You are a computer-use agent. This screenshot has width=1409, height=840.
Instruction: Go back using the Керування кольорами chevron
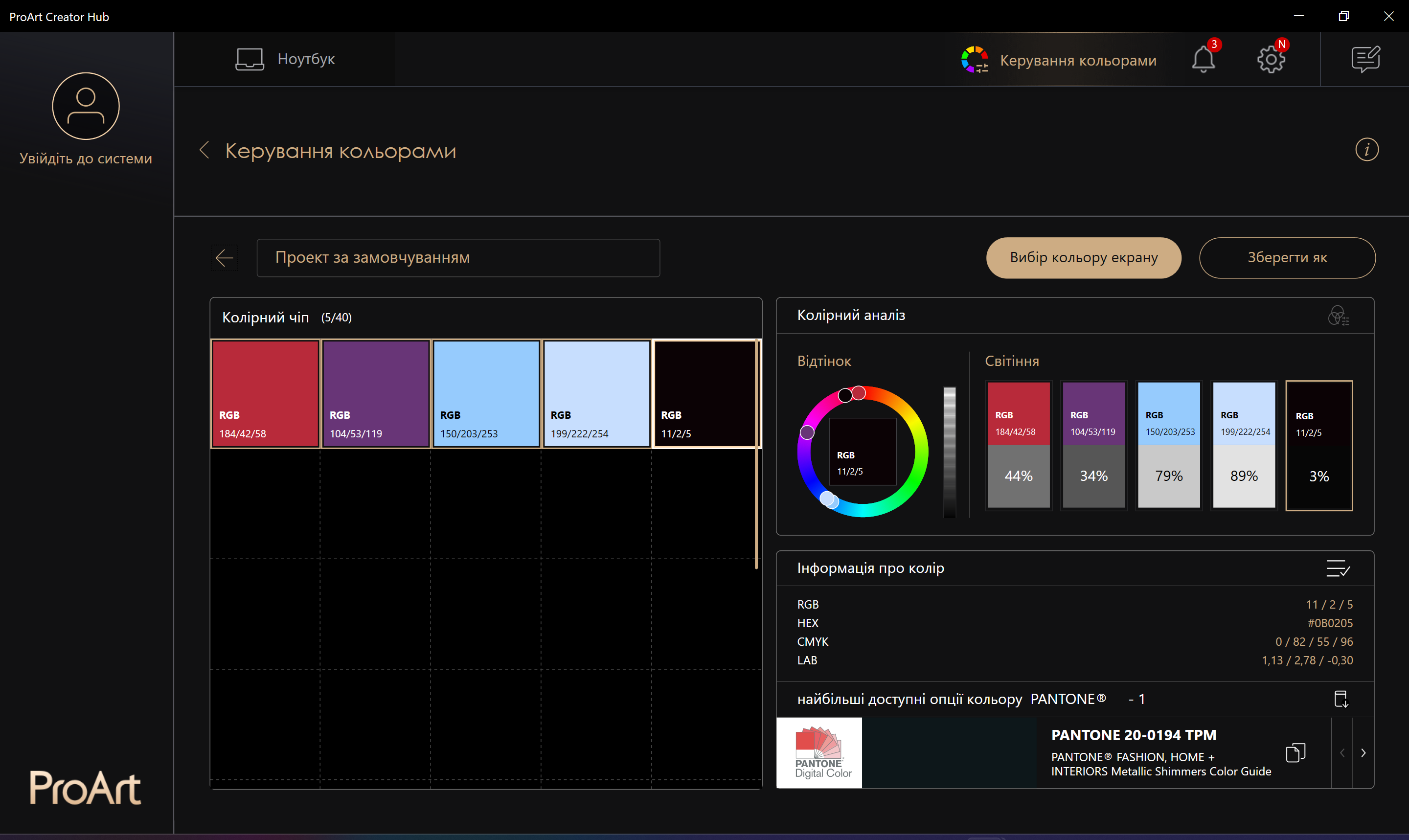(205, 151)
